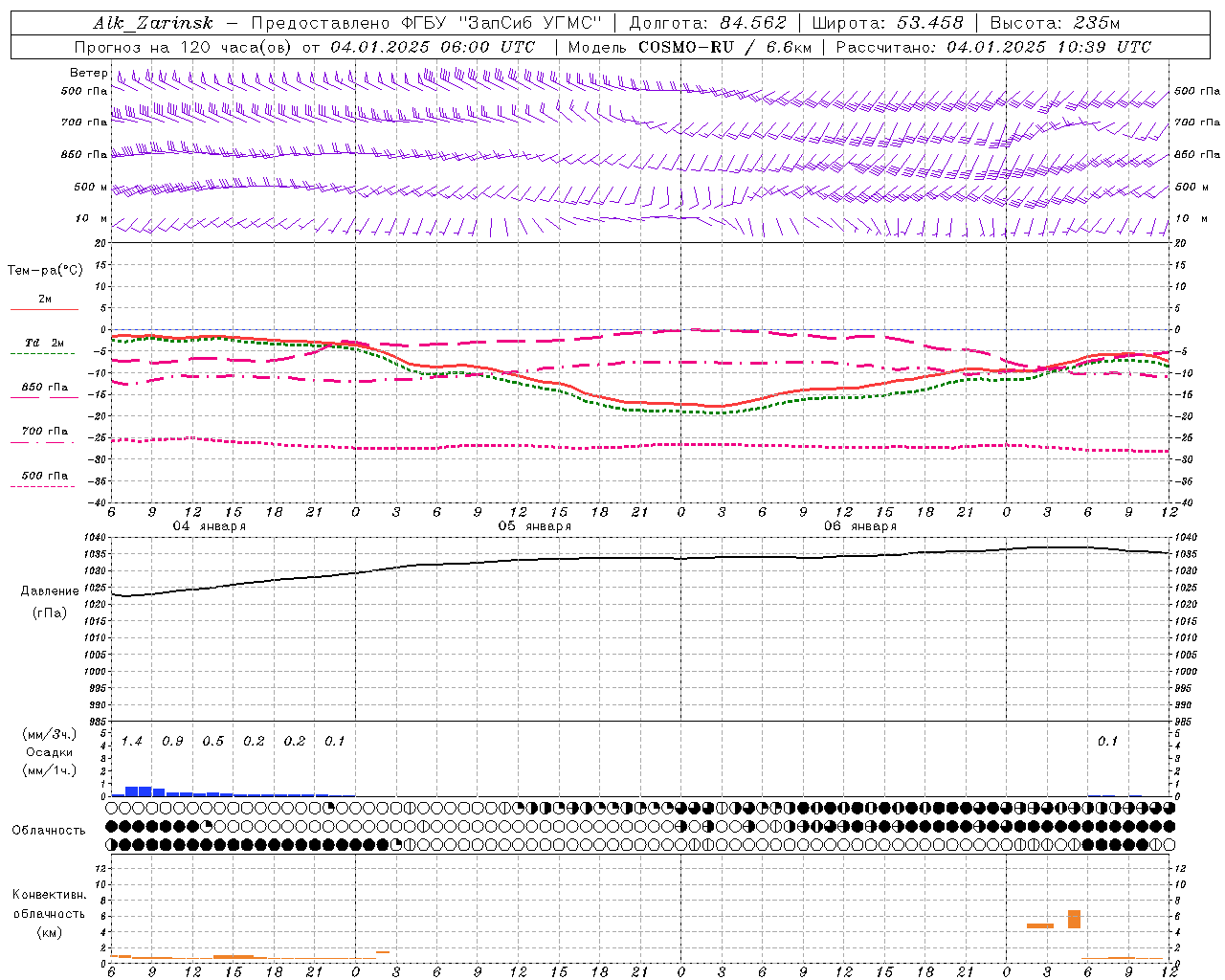Screen dimensions: 1225x980
Task: Click the precipitation value 0.9
Action: pyautogui.click(x=172, y=741)
